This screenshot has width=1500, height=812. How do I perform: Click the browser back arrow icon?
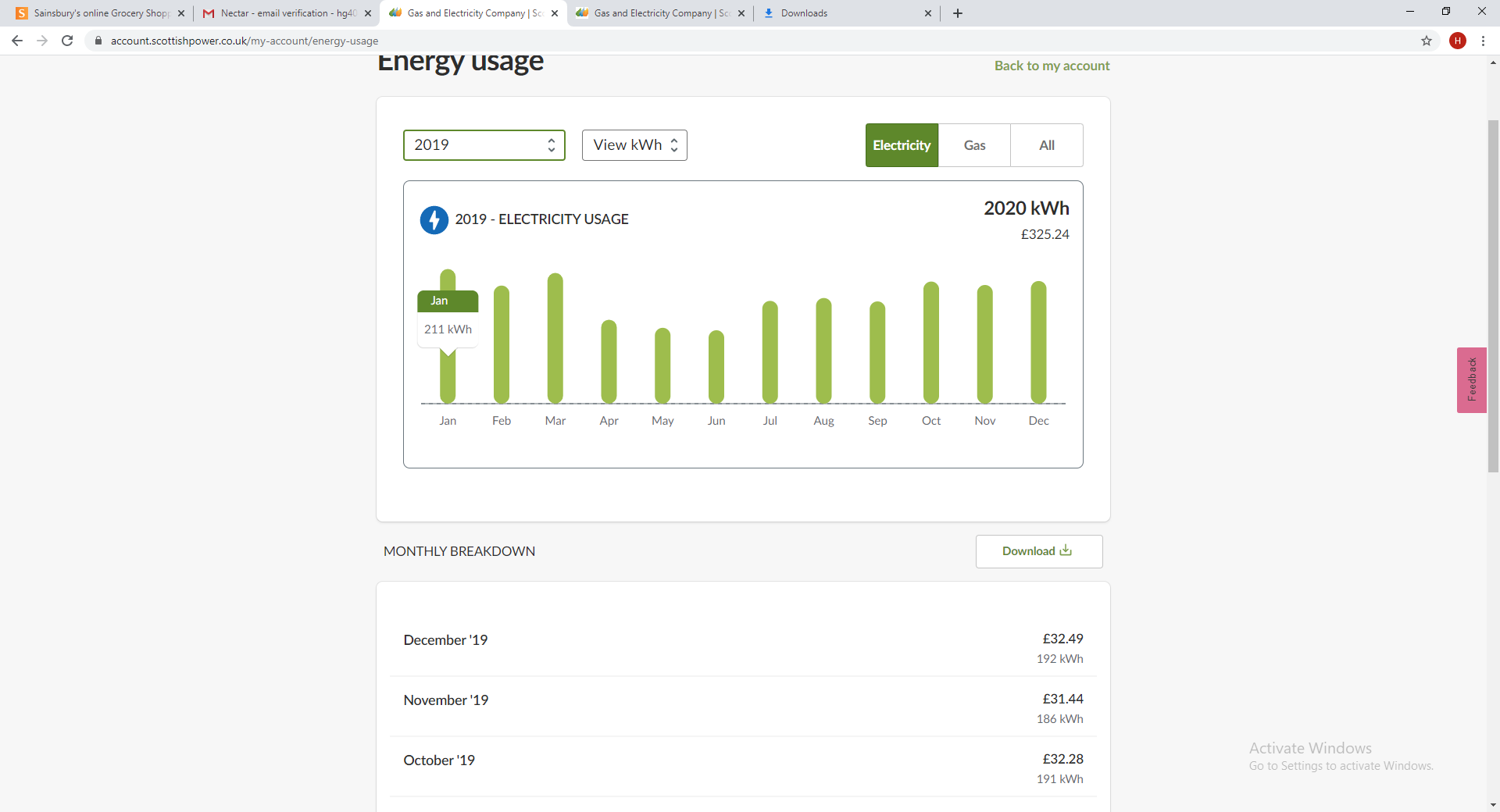(17, 41)
